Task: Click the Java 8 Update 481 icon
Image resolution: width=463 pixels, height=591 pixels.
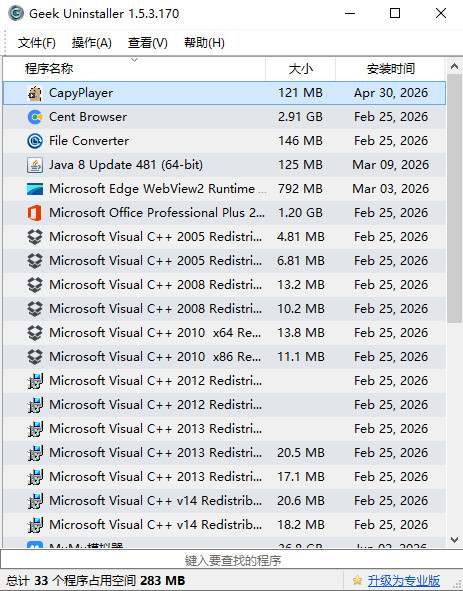Action: (x=35, y=165)
